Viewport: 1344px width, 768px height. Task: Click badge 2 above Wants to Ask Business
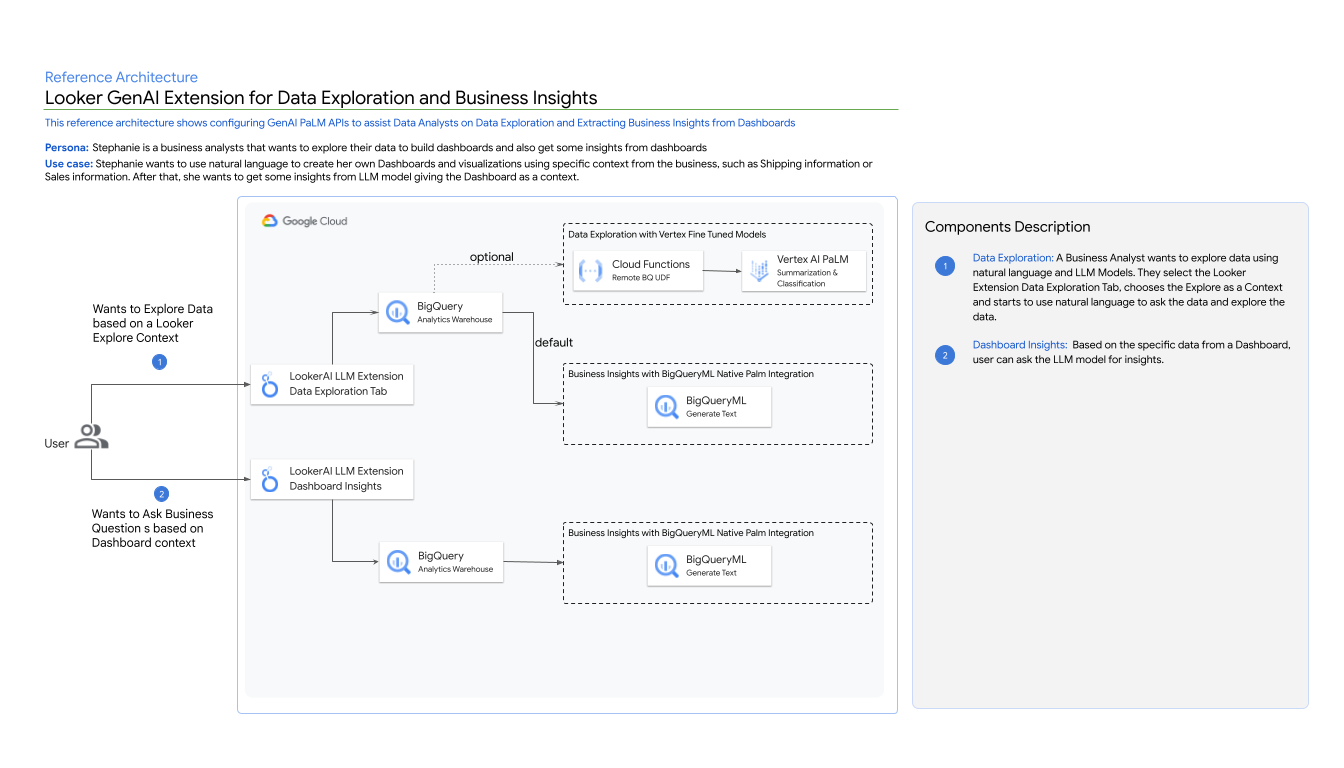pos(162,494)
